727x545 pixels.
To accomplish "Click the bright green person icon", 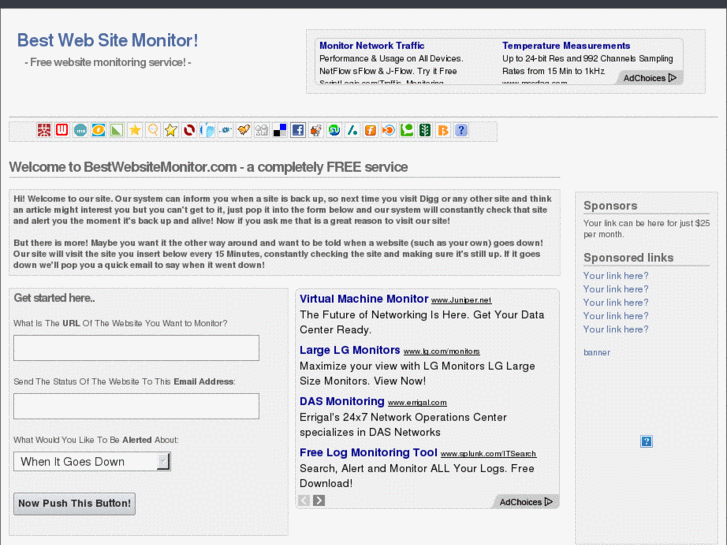I will [407, 130].
